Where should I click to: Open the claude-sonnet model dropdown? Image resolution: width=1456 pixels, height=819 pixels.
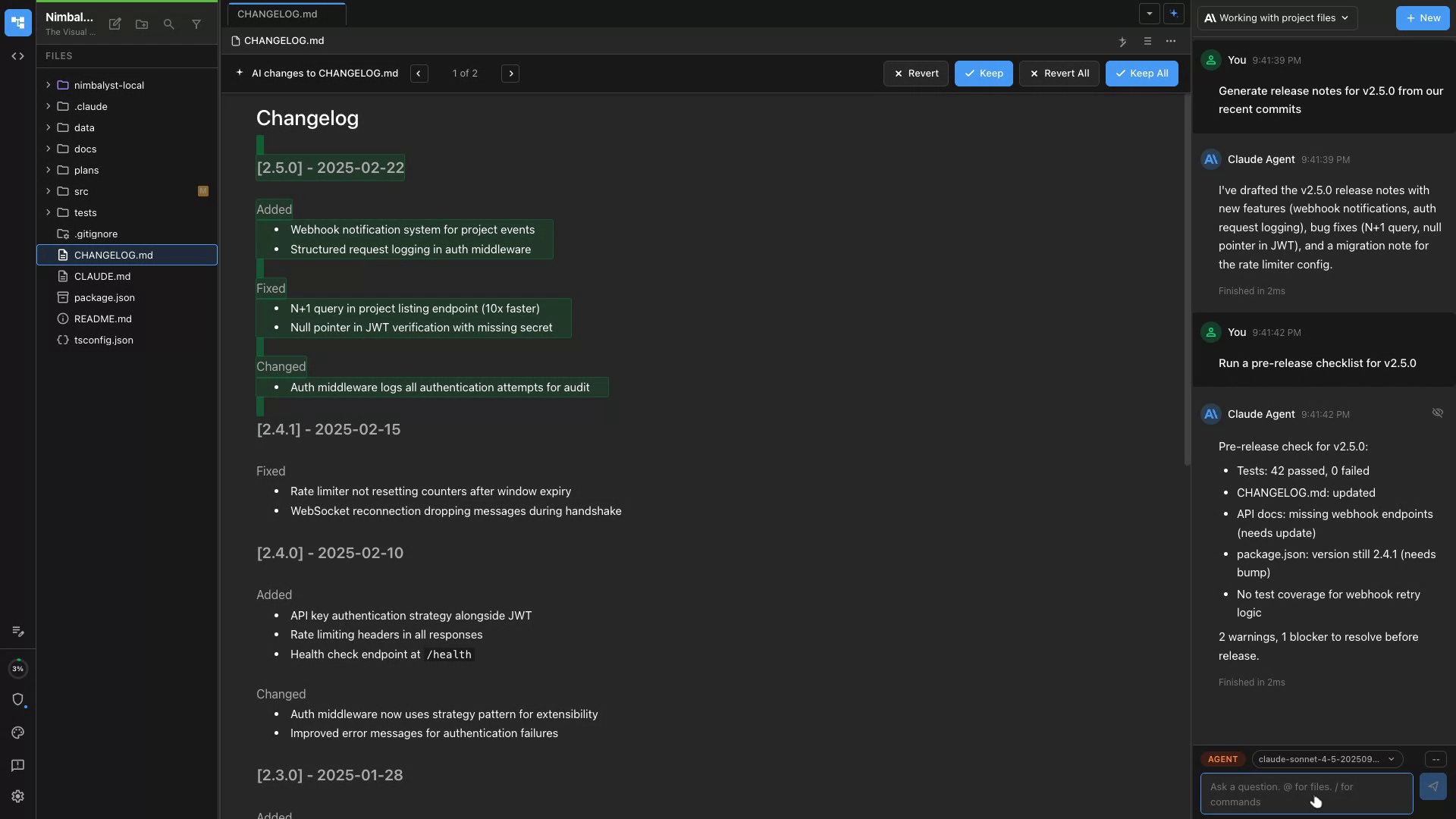coord(1326,759)
